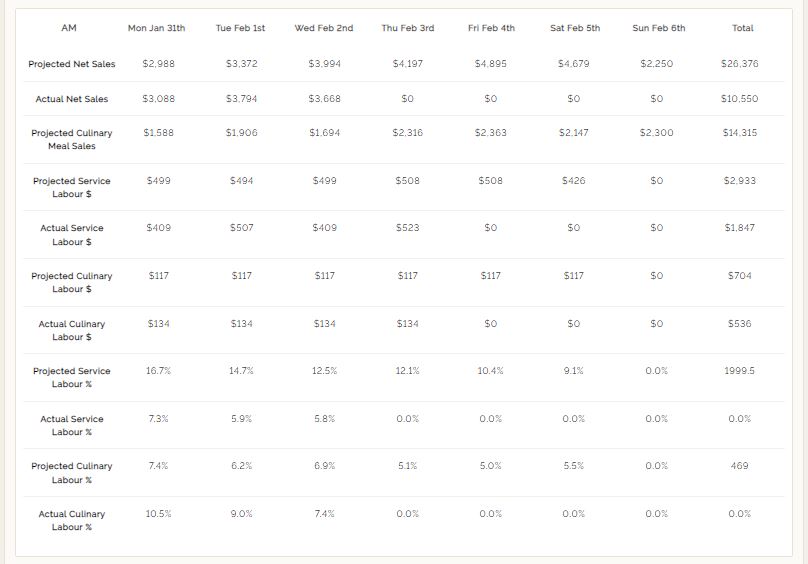Image resolution: width=808 pixels, height=564 pixels.
Task: Click the Sun Feb 6th column header
Action: point(659,28)
